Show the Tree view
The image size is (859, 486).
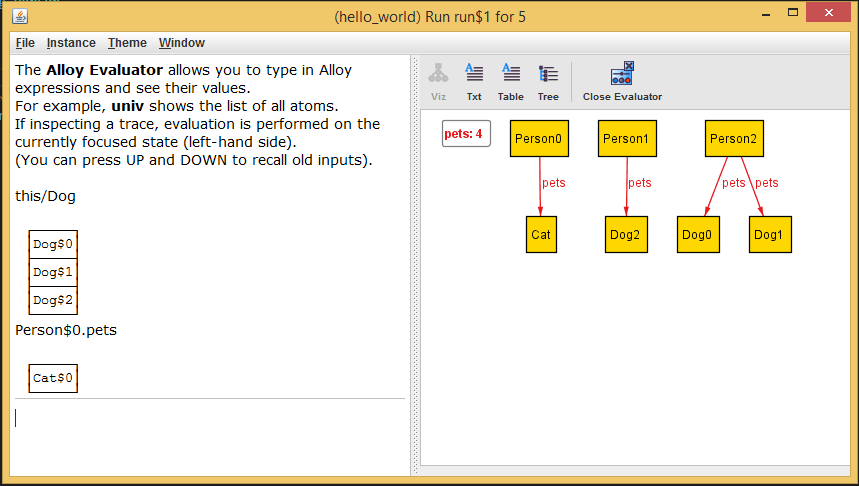coord(548,82)
